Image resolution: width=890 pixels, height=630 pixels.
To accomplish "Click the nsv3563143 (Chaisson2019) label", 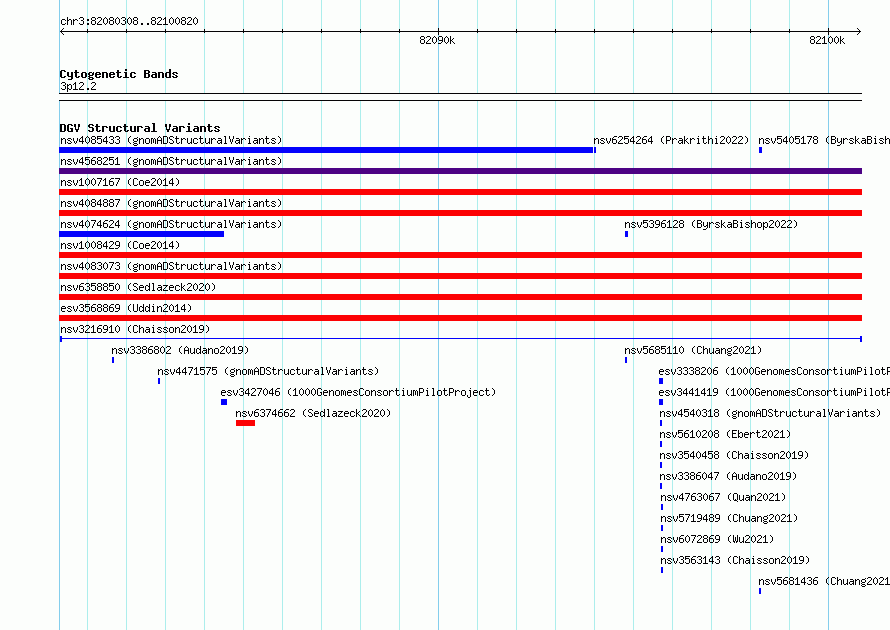I will coord(735,560).
